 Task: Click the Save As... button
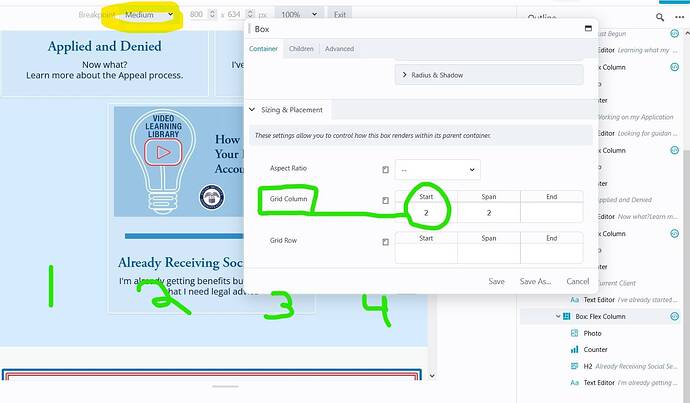coord(536,282)
